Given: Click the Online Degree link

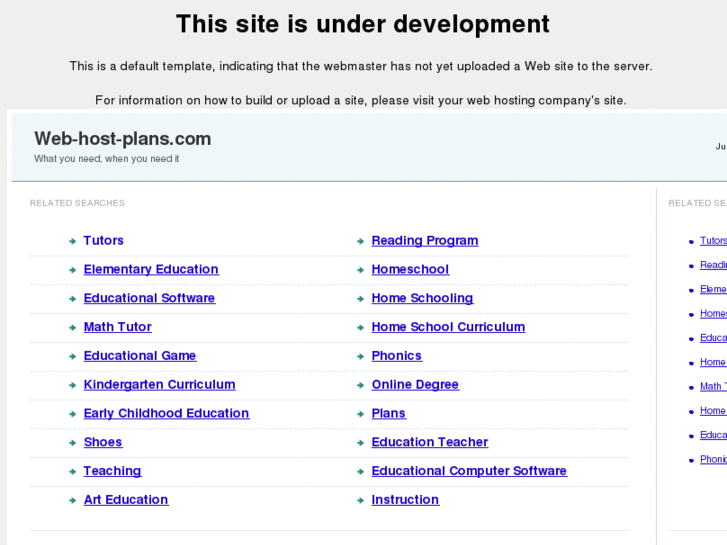Looking at the screenshot, I should 415,385.
